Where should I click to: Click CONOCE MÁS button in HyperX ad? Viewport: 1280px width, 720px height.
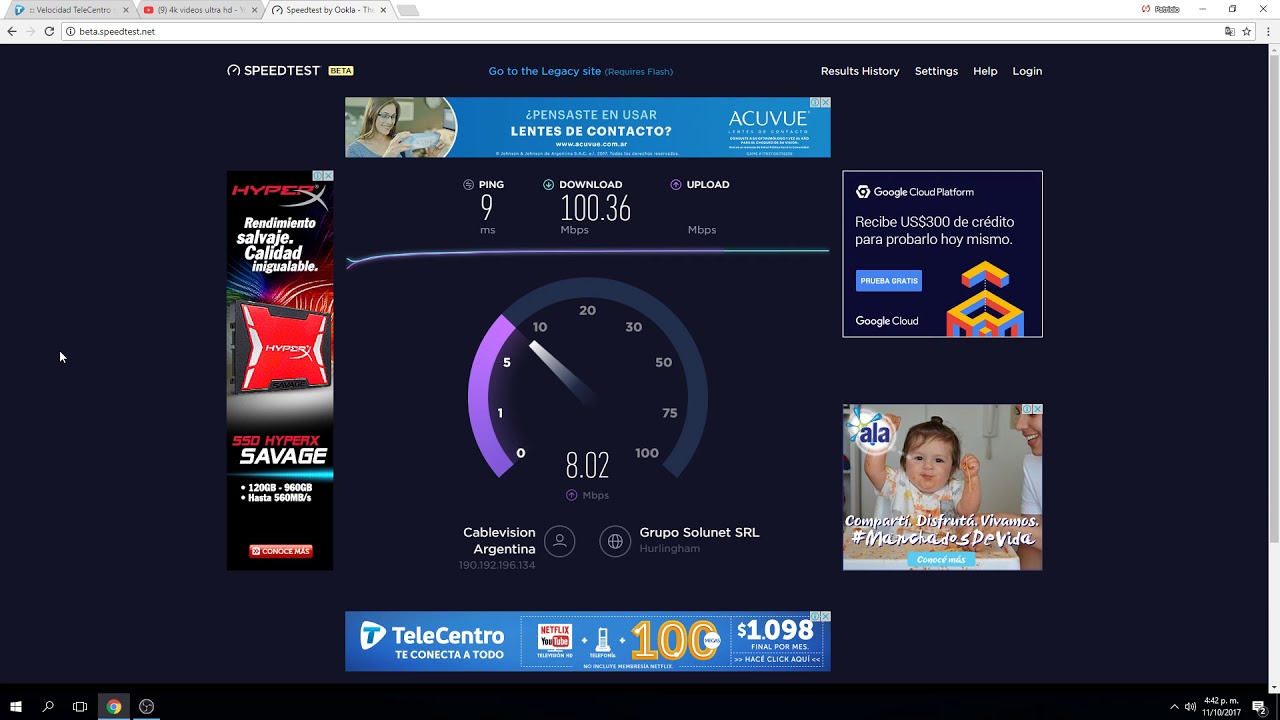tap(281, 551)
